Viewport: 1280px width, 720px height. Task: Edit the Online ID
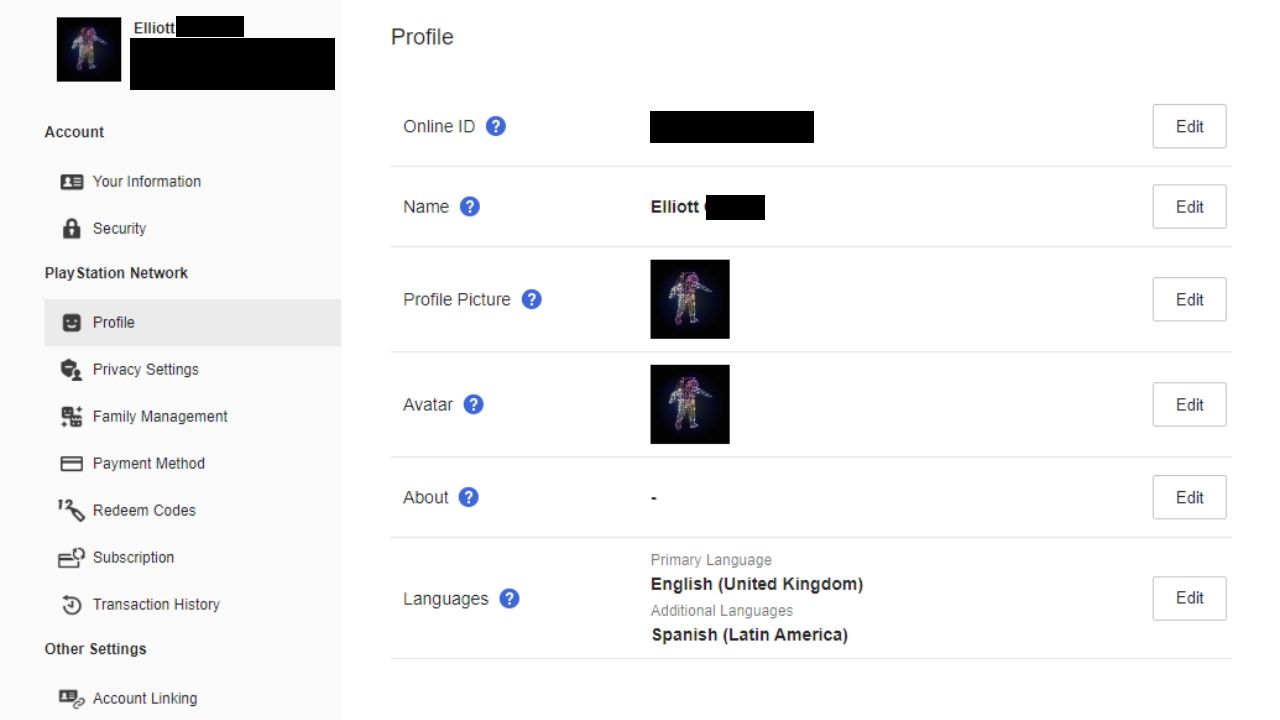pos(1189,127)
